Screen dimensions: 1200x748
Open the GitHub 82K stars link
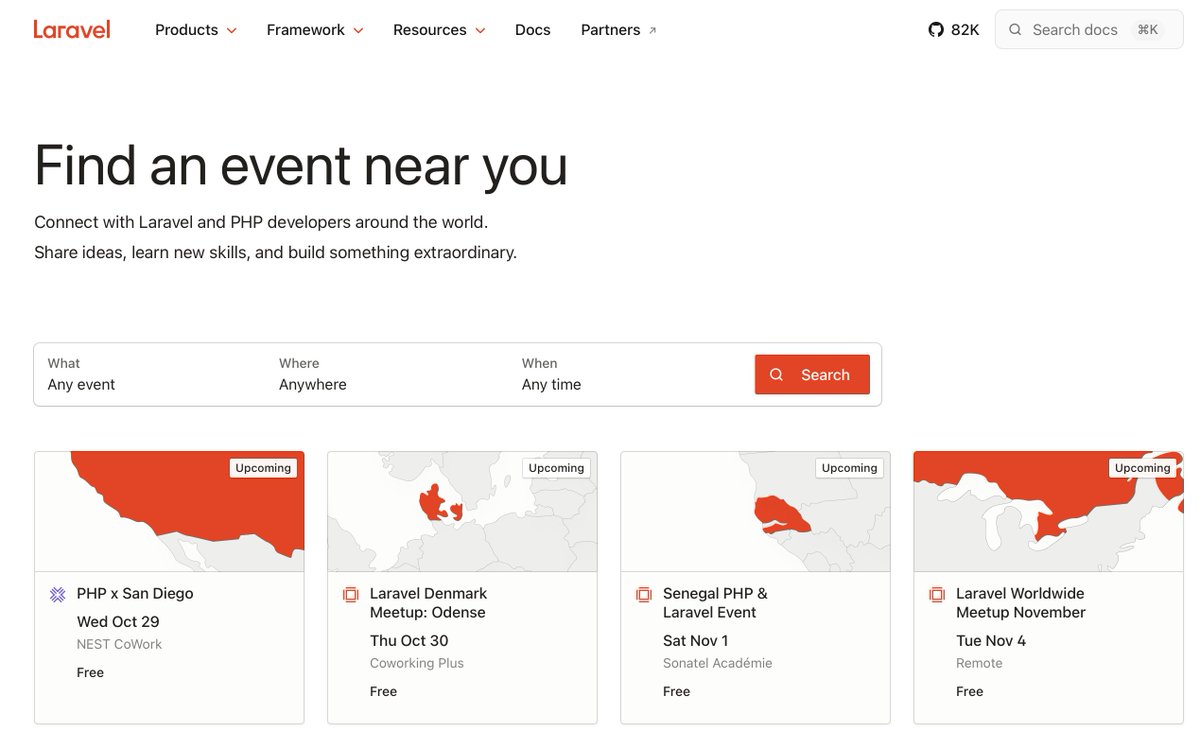coord(953,30)
